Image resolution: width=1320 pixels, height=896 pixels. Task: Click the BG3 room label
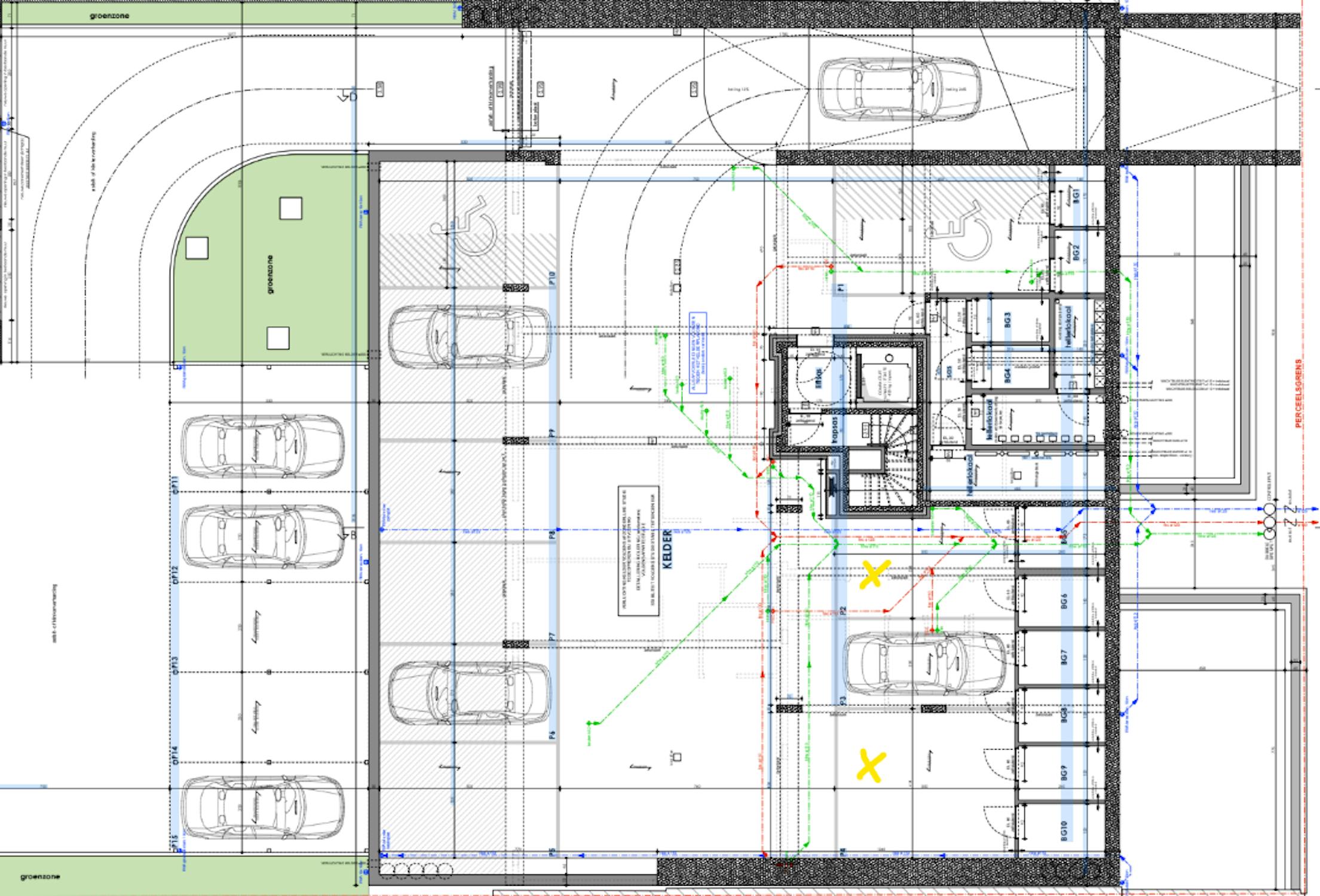coord(1007,320)
